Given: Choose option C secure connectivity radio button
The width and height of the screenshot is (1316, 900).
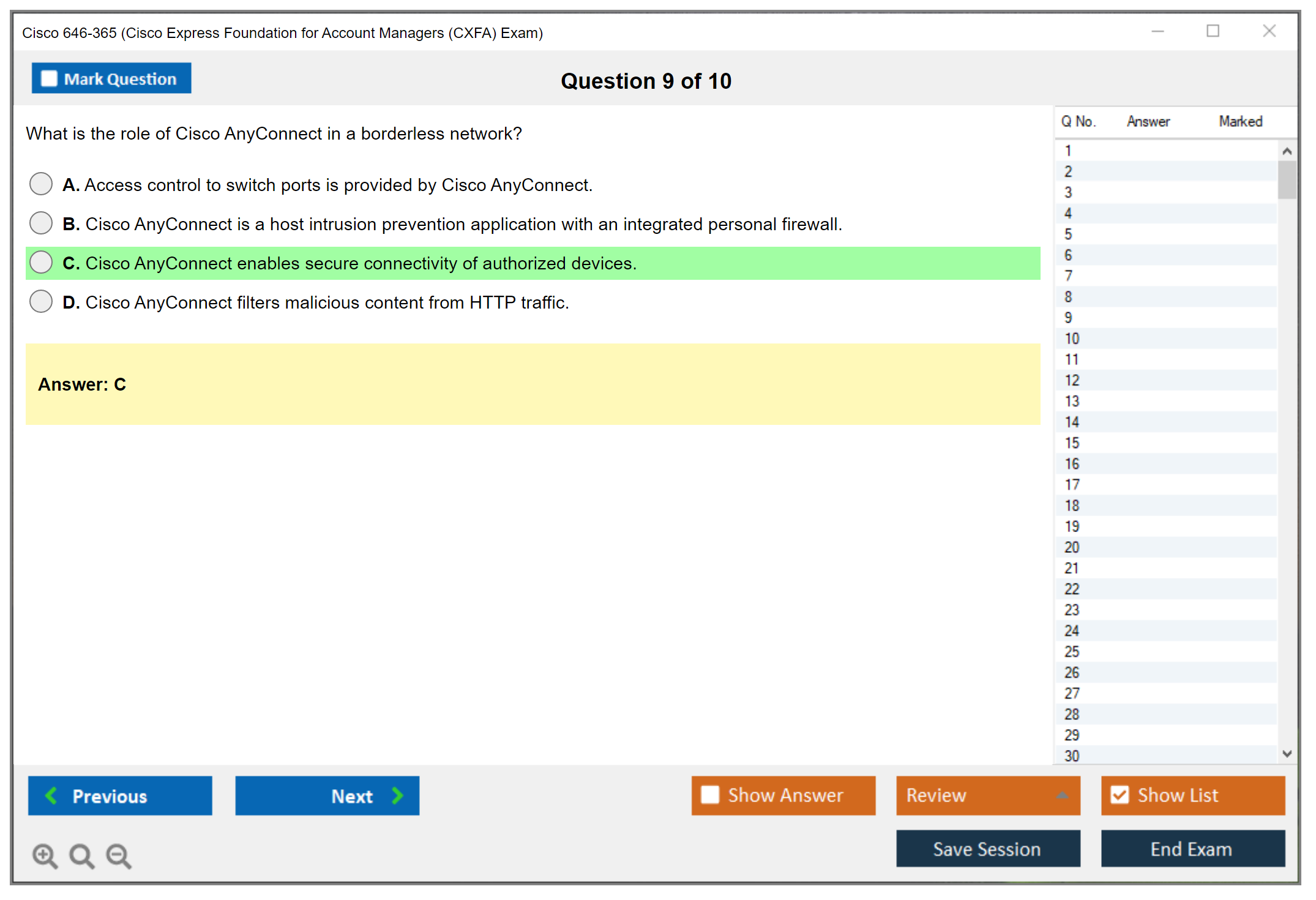Looking at the screenshot, I should (41, 262).
